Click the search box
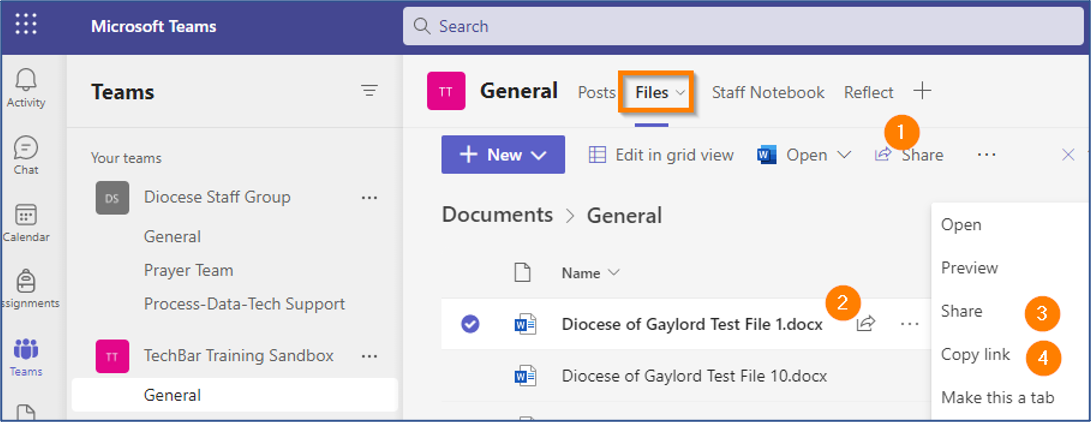Viewport: 1092px width, 422px height. point(745,26)
